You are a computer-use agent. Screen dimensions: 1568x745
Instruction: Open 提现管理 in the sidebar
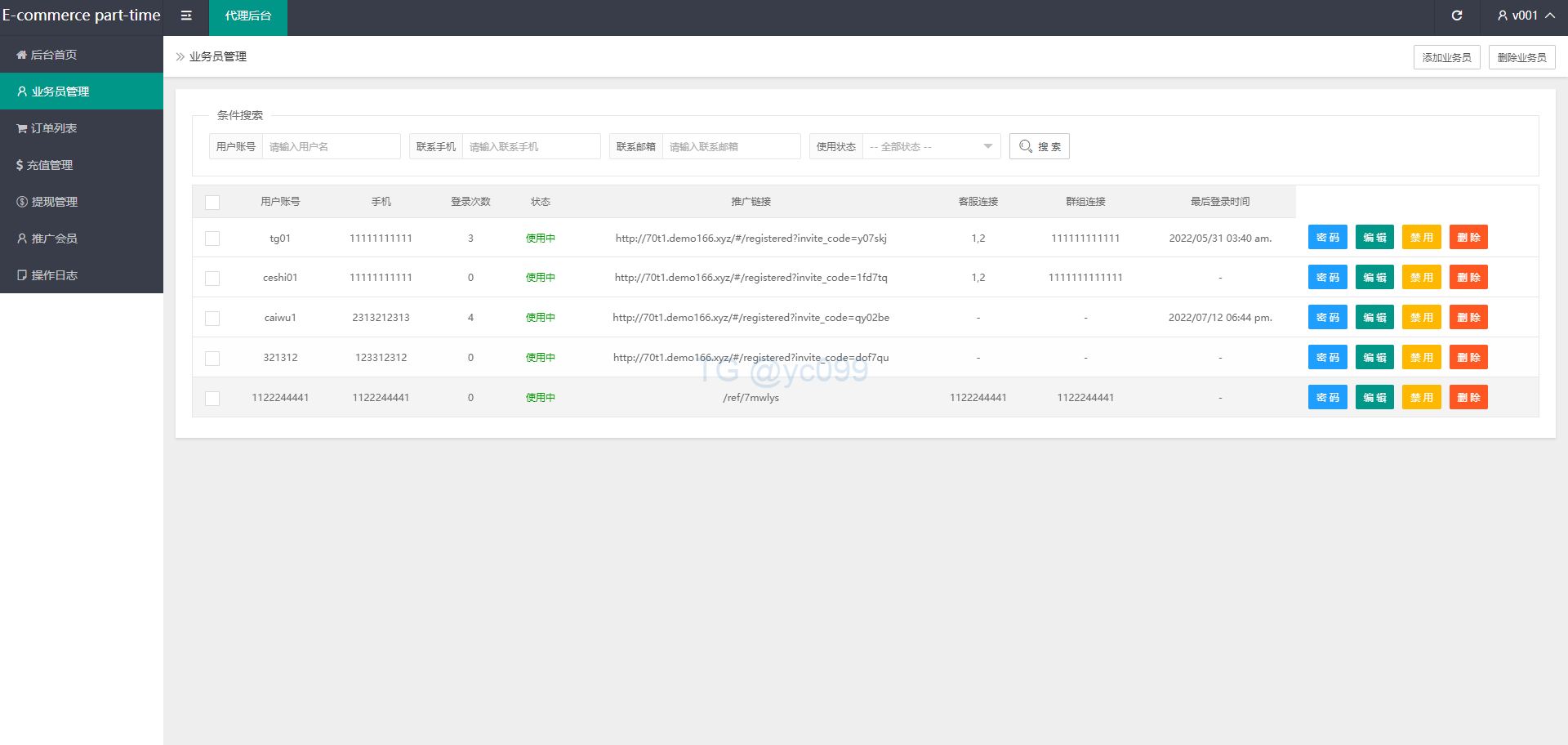[x=54, y=202]
